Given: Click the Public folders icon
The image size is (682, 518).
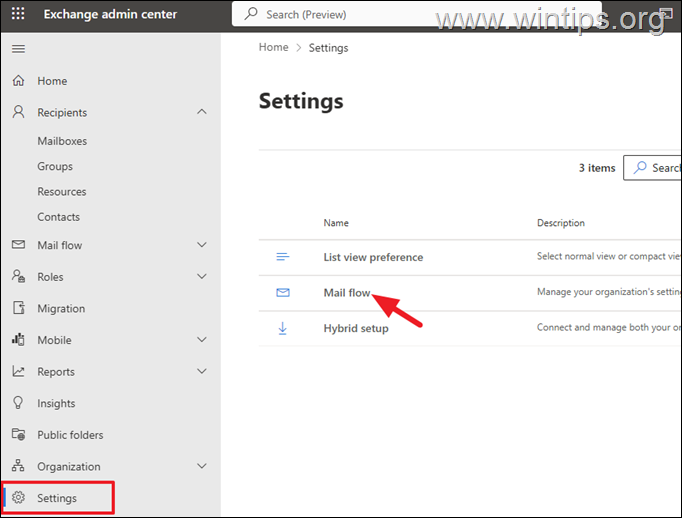Looking at the screenshot, I should 18,434.
